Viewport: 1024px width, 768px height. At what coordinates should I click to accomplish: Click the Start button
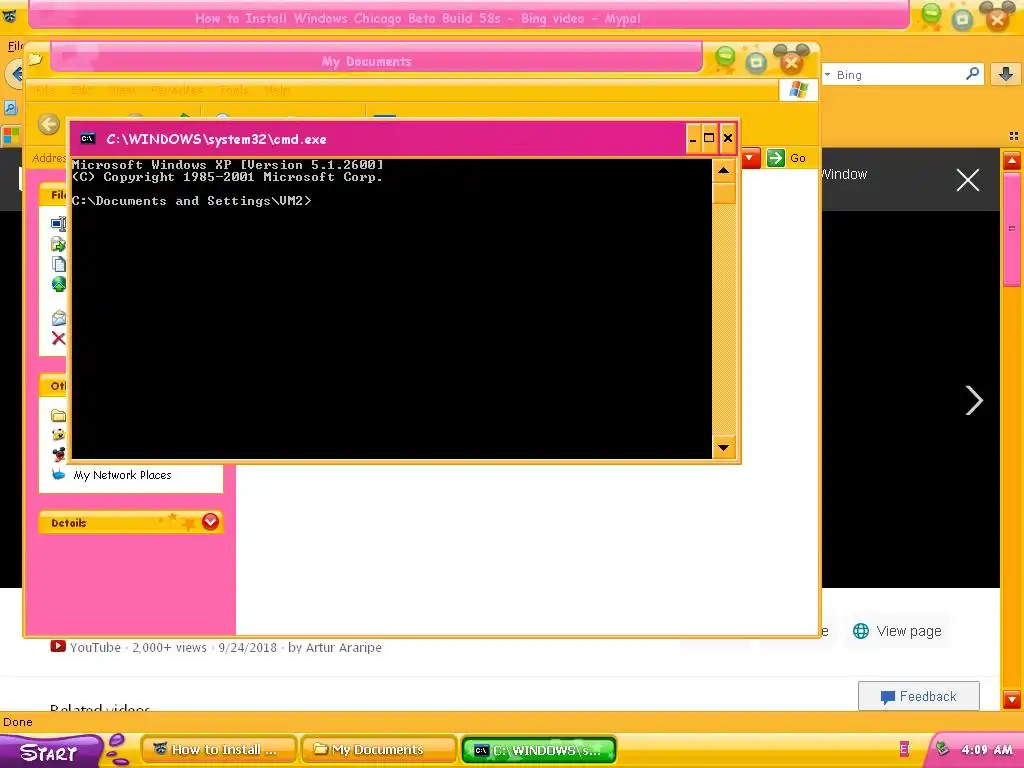click(50, 752)
